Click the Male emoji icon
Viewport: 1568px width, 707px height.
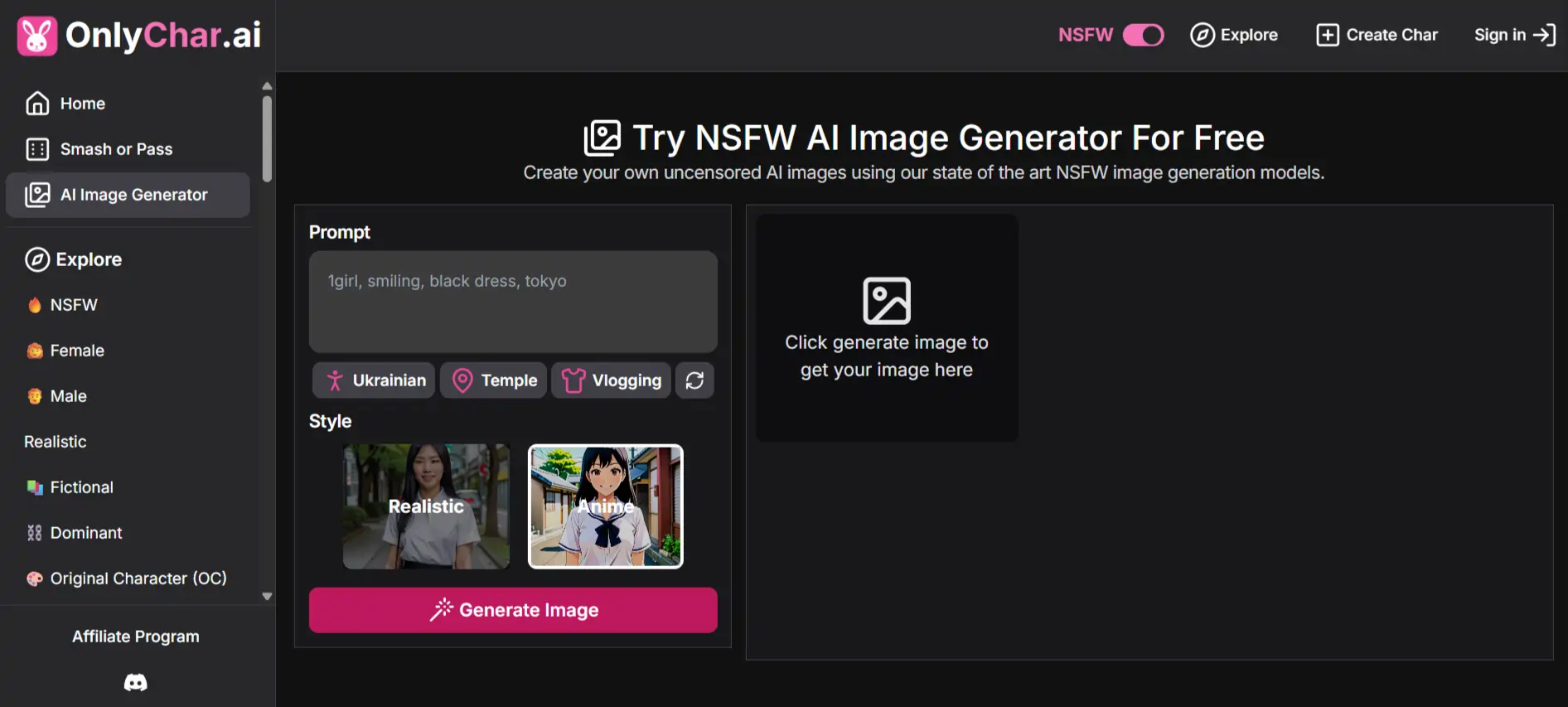click(35, 396)
